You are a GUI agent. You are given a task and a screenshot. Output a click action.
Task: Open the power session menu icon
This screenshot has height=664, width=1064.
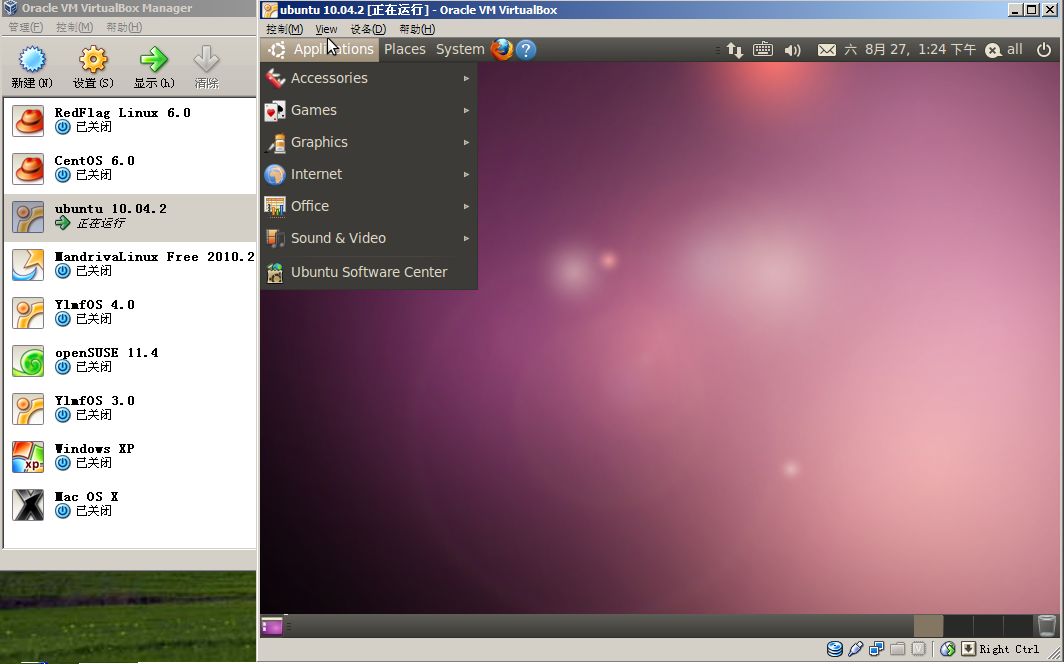1044,50
